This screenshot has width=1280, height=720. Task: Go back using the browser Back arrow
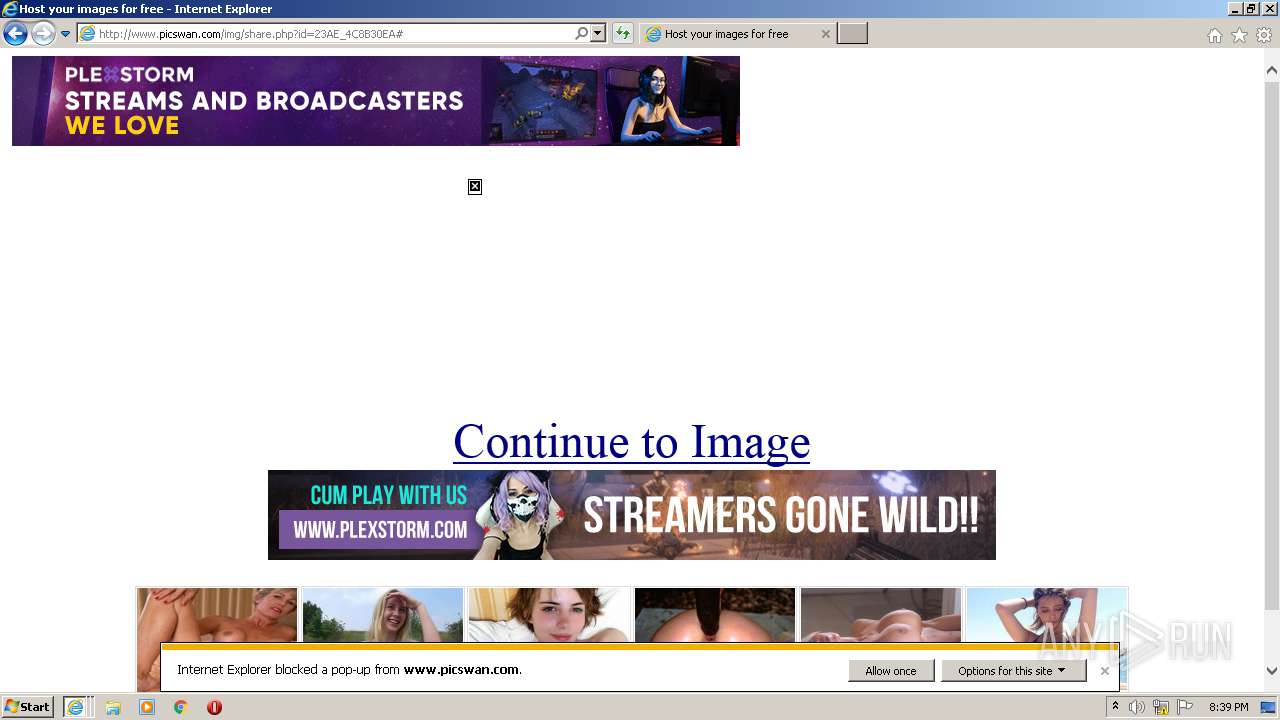pyautogui.click(x=15, y=34)
